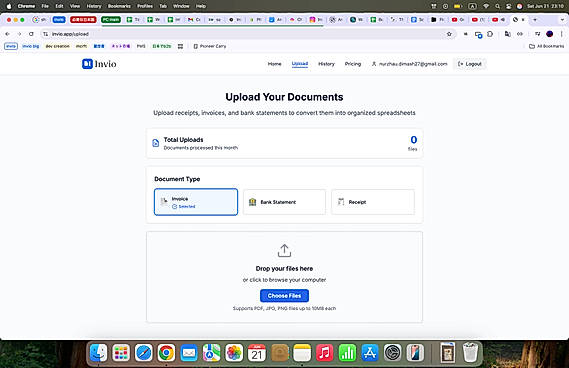Open the apps grid icon in bookmarks bar
This screenshot has height=368, width=569.
pyautogui.click(x=180, y=46)
